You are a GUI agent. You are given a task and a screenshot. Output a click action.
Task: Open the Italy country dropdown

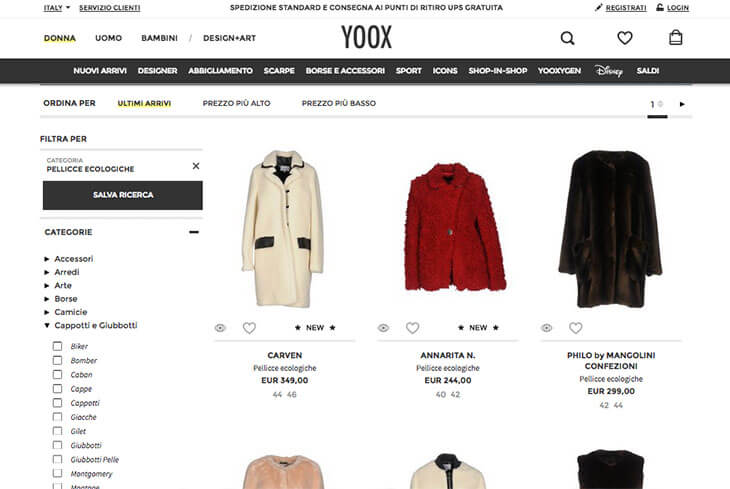pyautogui.click(x=57, y=8)
